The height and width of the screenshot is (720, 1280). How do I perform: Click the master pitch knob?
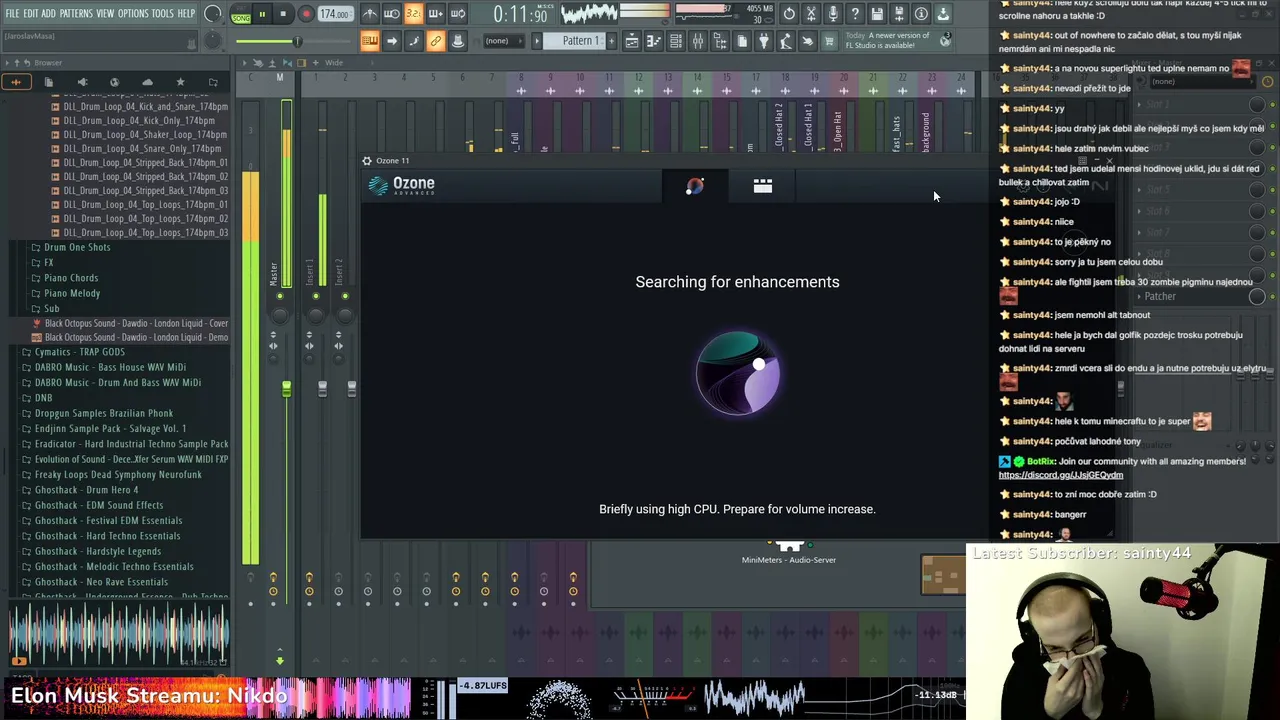213,41
